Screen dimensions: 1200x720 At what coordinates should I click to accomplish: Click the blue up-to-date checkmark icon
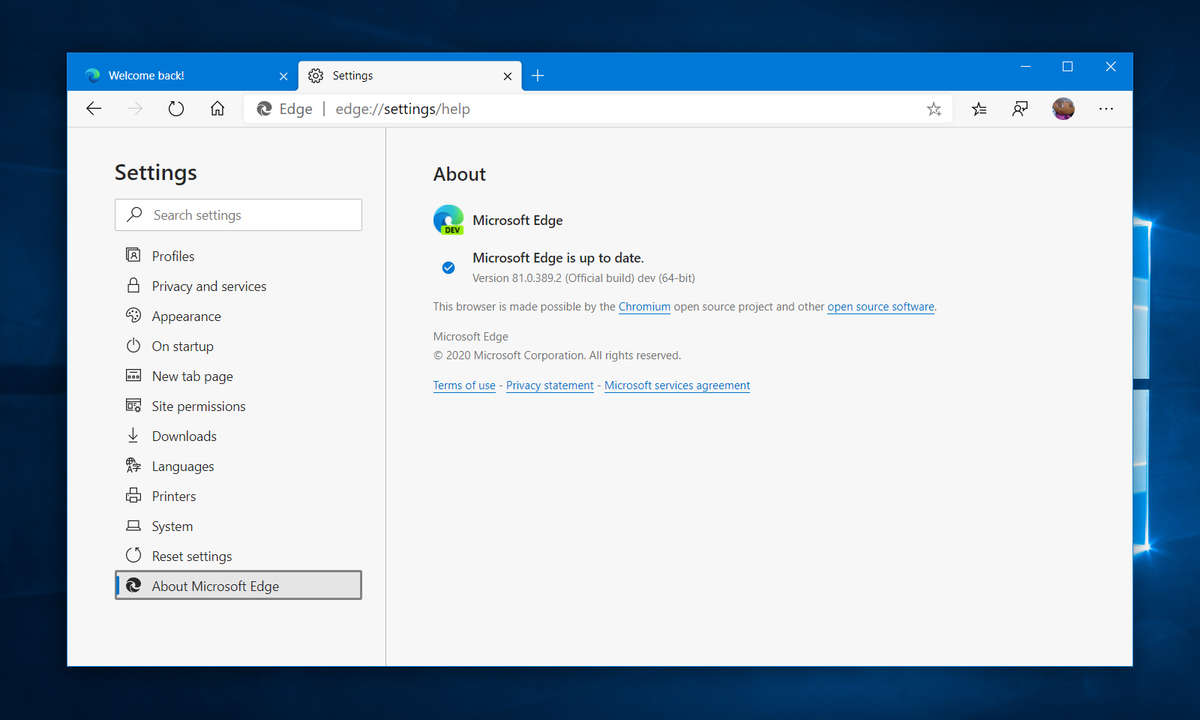pyautogui.click(x=448, y=267)
